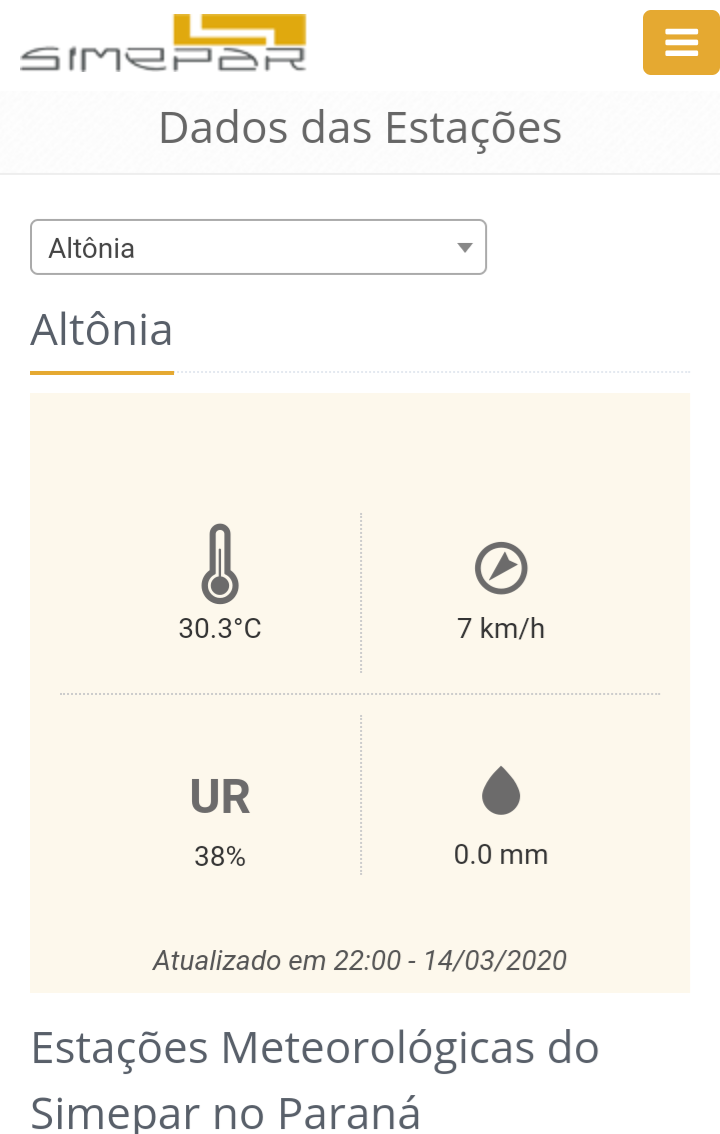Click the 30.3°C temperature reading
The width and height of the screenshot is (720, 1134).
pos(220,628)
